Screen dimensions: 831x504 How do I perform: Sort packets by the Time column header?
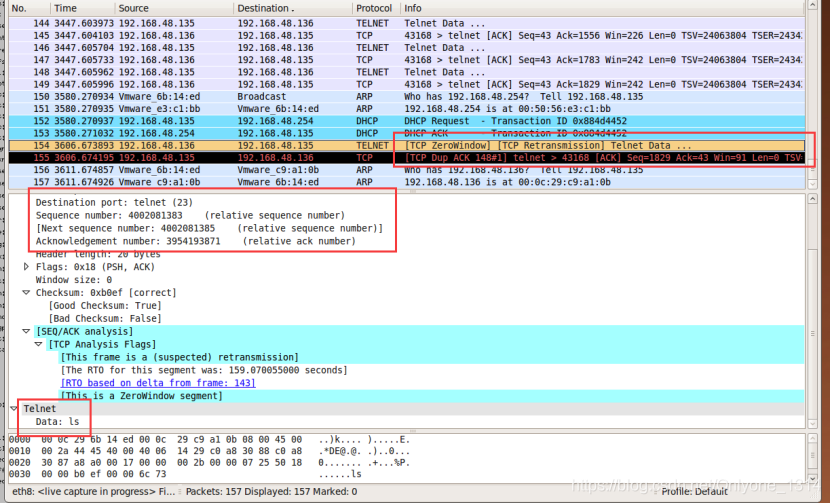(x=83, y=8)
